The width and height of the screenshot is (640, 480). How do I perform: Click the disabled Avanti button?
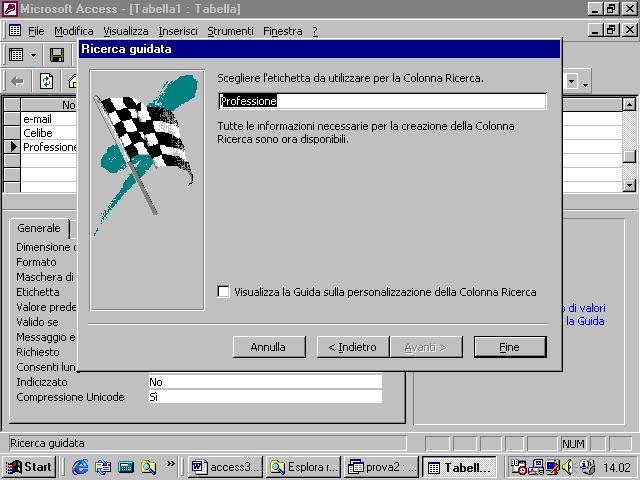tap(426, 347)
